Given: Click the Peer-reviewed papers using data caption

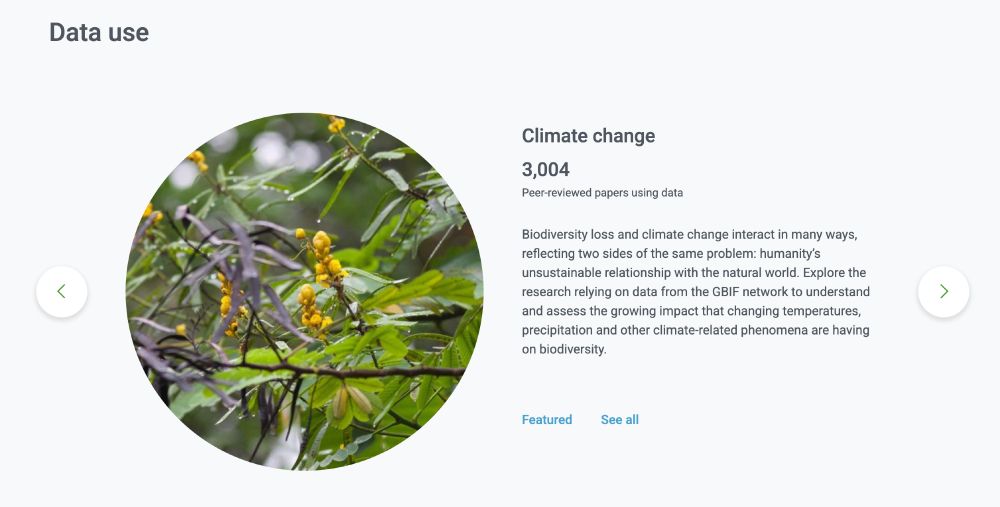Looking at the screenshot, I should 602,193.
